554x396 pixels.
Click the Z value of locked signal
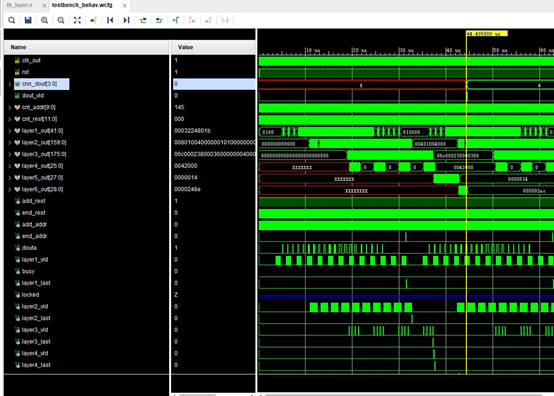(x=176, y=295)
